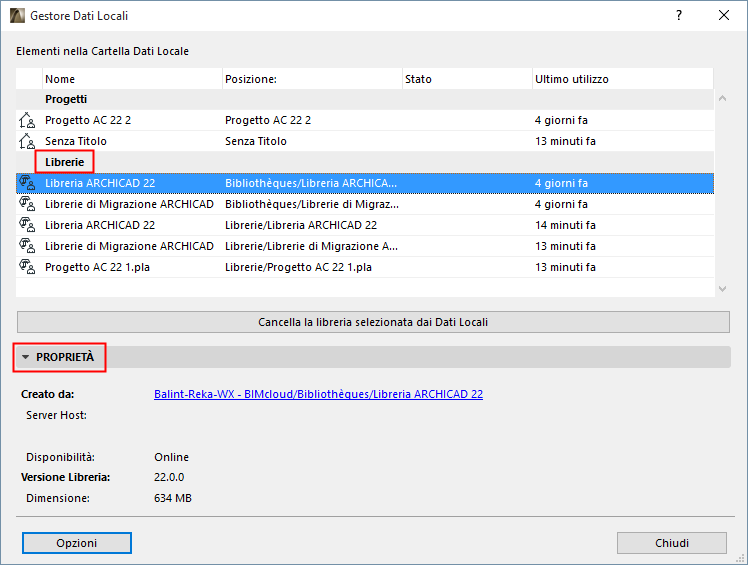The height and width of the screenshot is (565, 748).
Task: Open the Balint-Reka-WX BIMcloud library link
Action: pos(318,394)
